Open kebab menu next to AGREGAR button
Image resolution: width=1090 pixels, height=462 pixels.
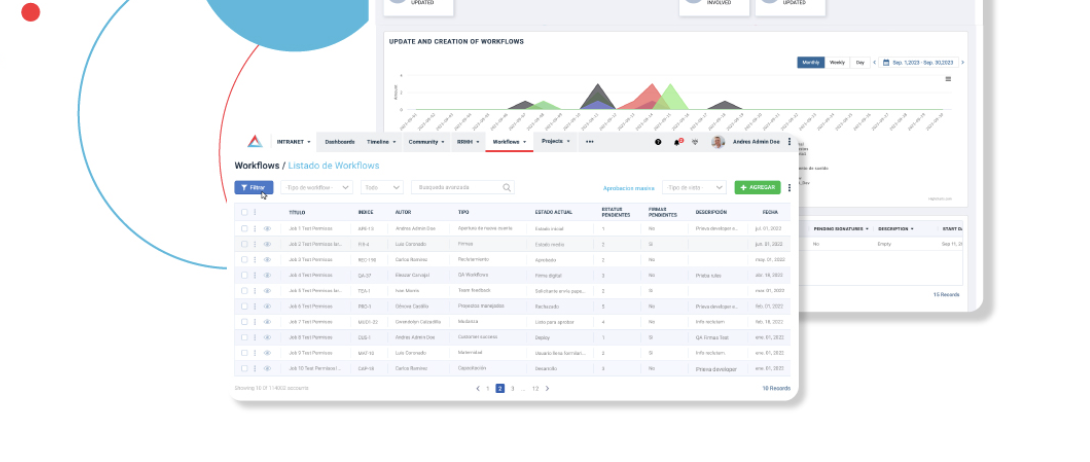[790, 188]
